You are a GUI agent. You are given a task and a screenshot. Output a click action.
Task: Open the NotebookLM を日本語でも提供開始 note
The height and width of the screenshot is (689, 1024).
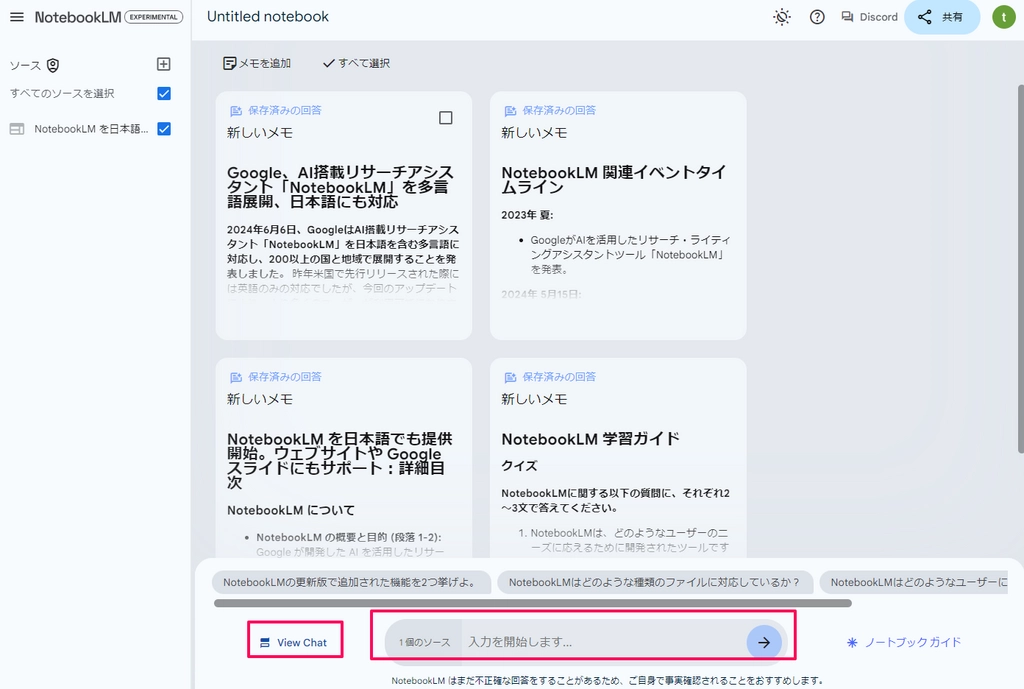(x=344, y=457)
